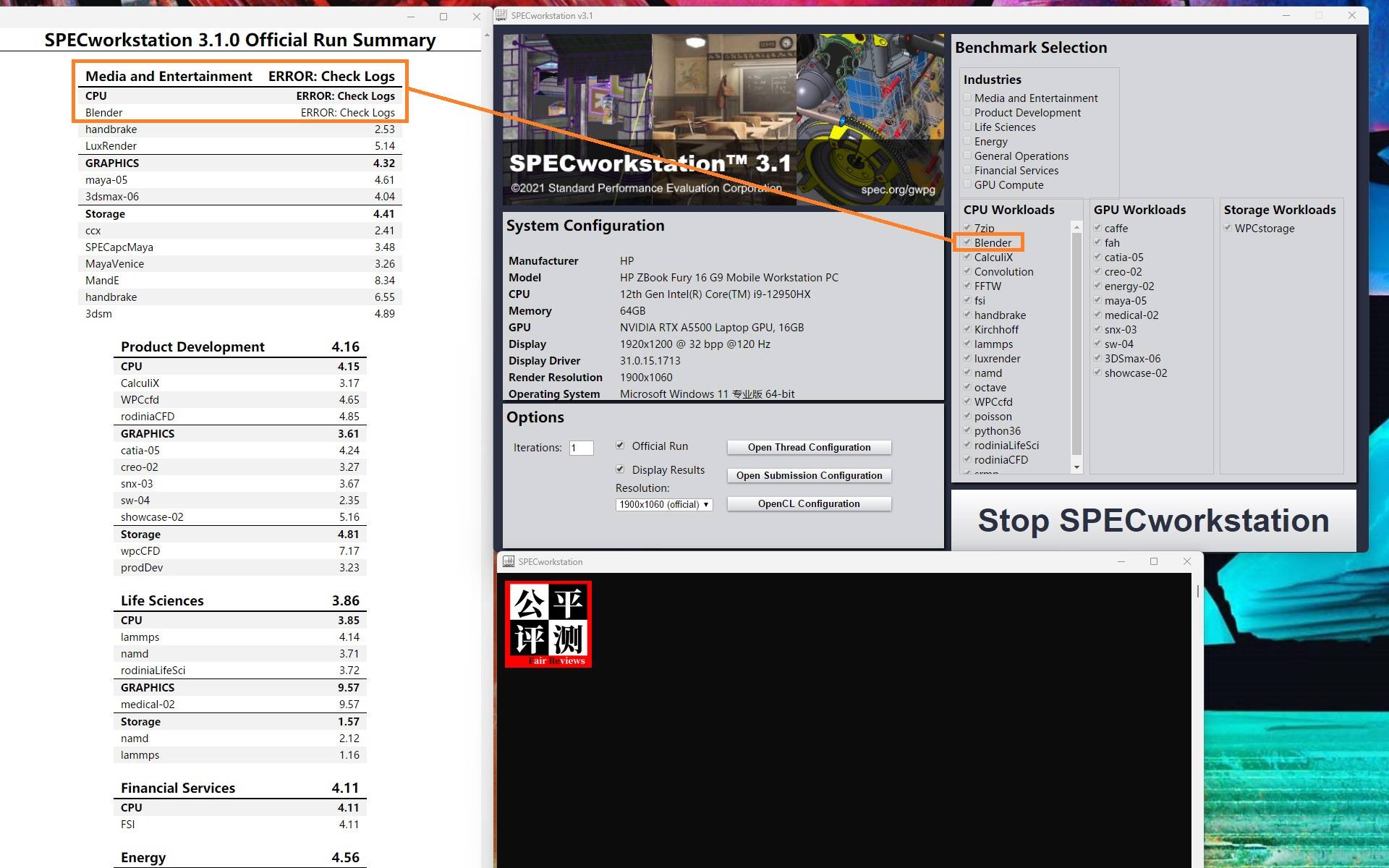Maximize the SPECworkstation console window
Viewport: 1389px width, 868px height.
(1154, 561)
